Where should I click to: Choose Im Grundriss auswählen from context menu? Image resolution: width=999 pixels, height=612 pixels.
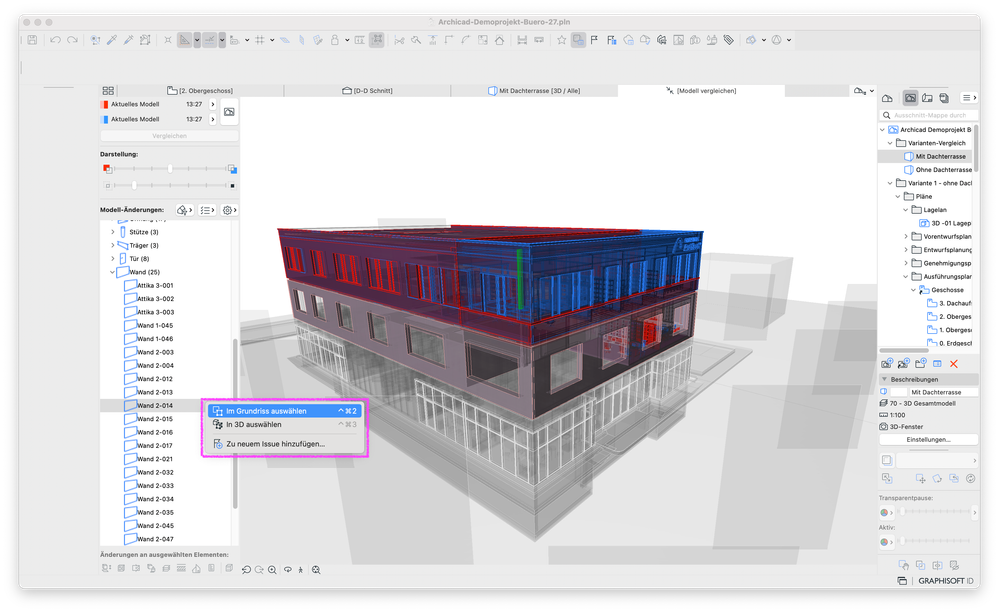(285, 411)
